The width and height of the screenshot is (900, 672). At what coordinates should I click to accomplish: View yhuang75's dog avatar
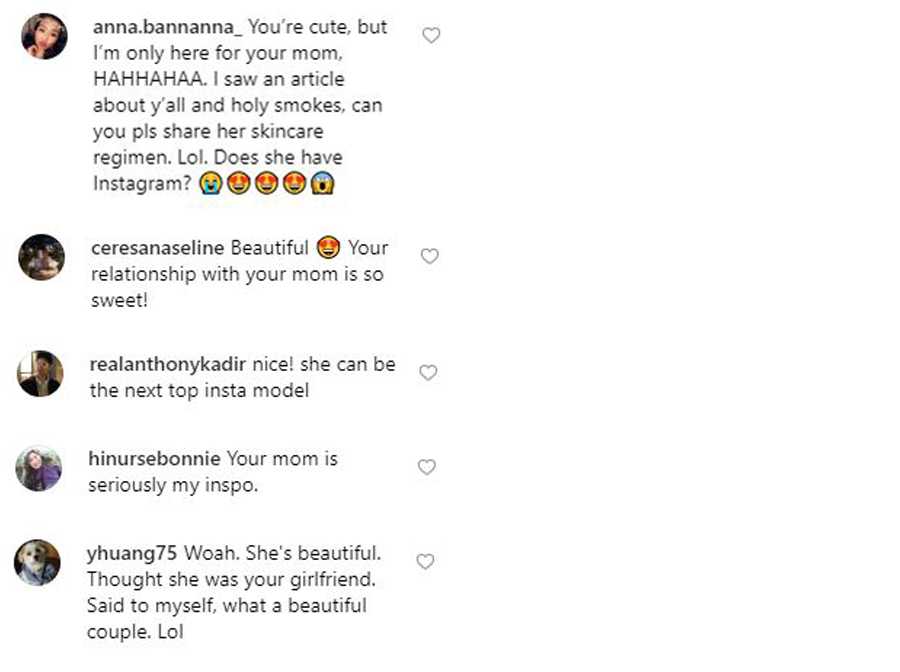pyautogui.click(x=37, y=563)
